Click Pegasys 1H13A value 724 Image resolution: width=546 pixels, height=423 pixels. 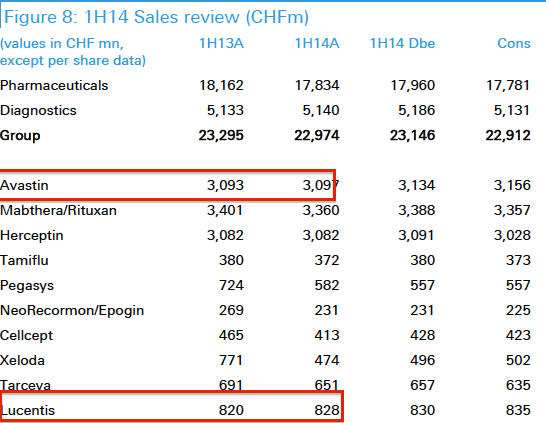tap(231, 285)
